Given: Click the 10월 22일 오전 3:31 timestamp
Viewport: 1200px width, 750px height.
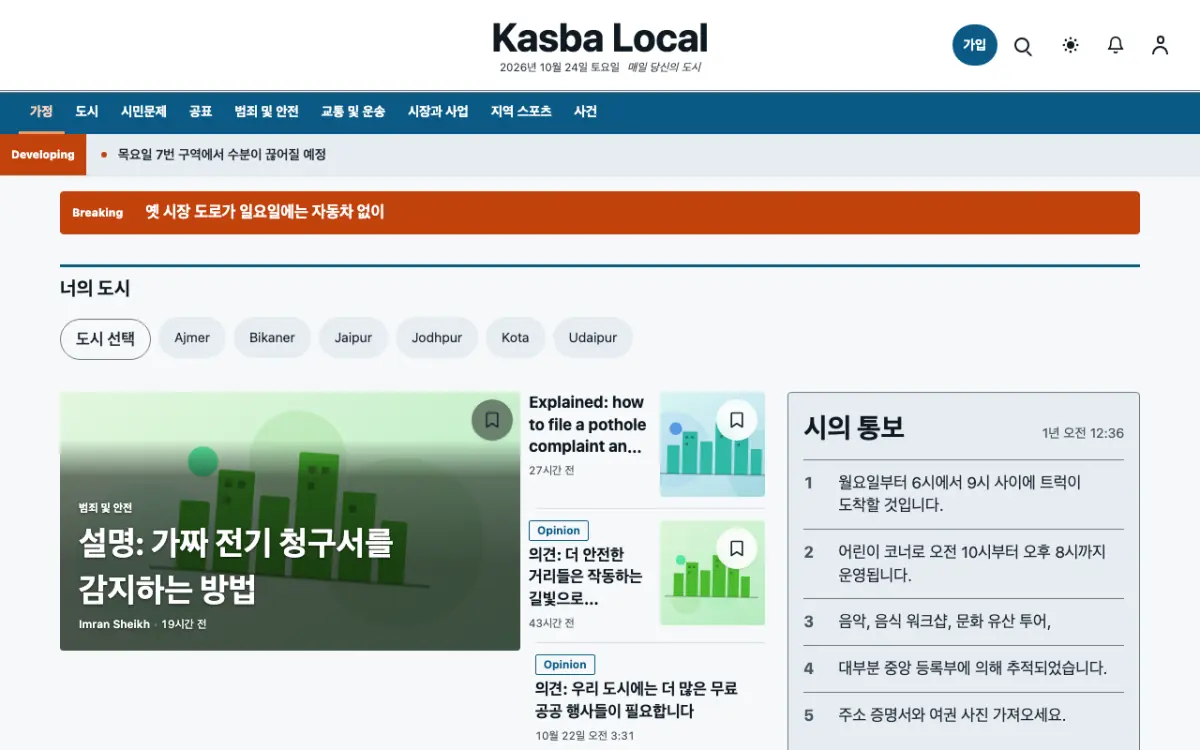Looking at the screenshot, I should pyautogui.click(x=585, y=736).
